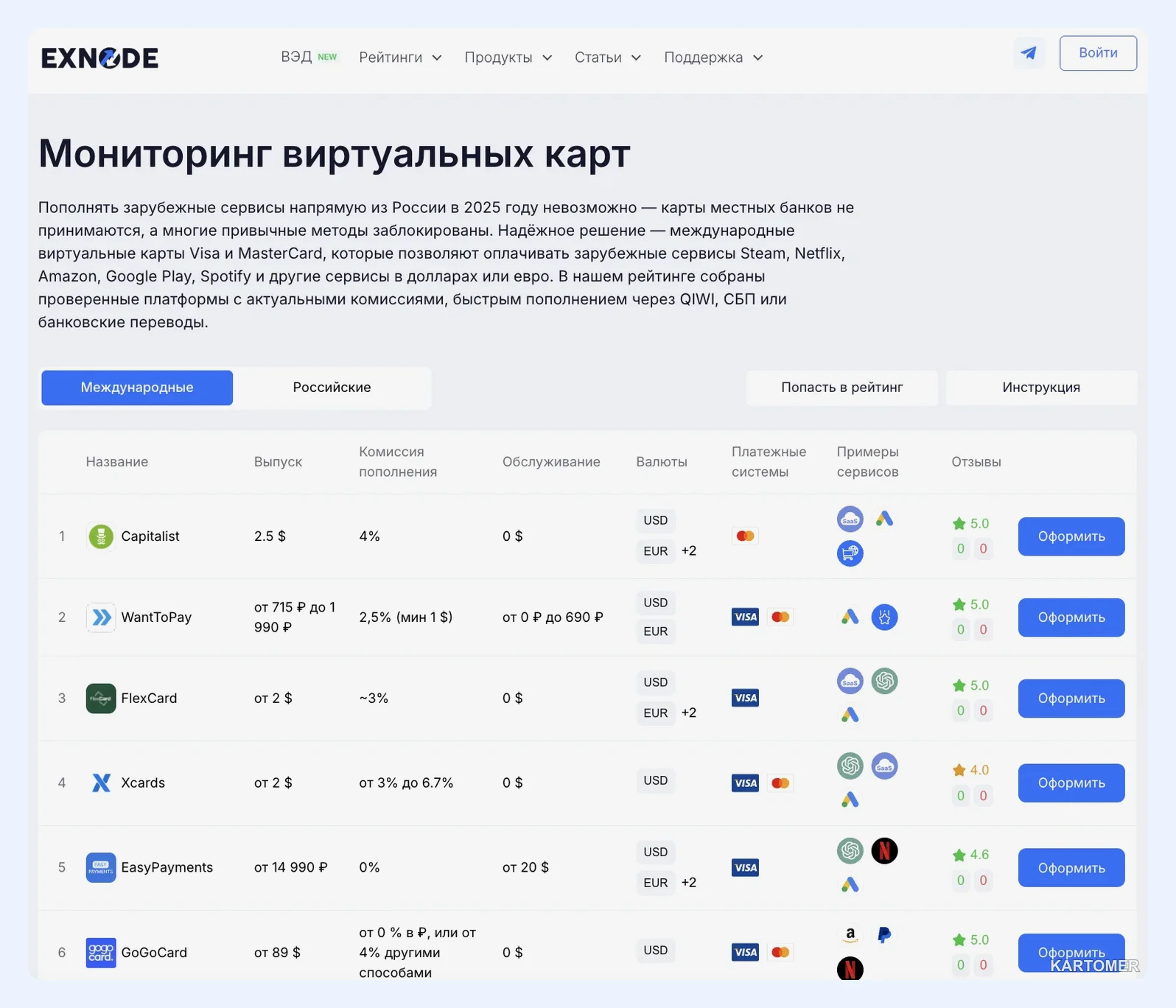Click ChatGPT icon in FlexCard row
Viewport: 1176px width, 1008px height.
pyautogui.click(x=884, y=681)
